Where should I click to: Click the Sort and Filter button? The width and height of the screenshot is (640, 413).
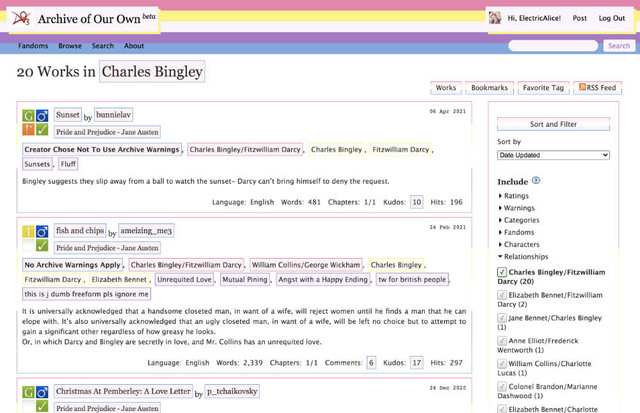[x=553, y=124]
